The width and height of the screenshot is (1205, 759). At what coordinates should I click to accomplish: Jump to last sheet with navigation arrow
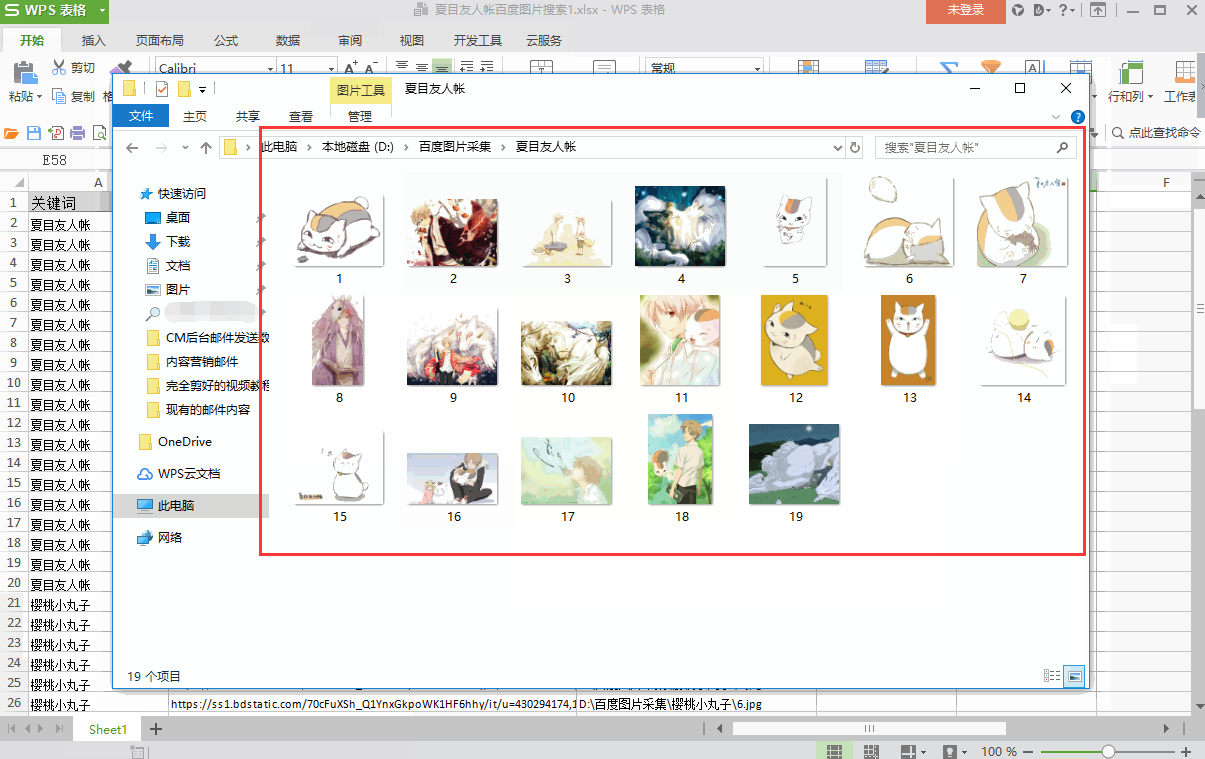click(x=58, y=730)
